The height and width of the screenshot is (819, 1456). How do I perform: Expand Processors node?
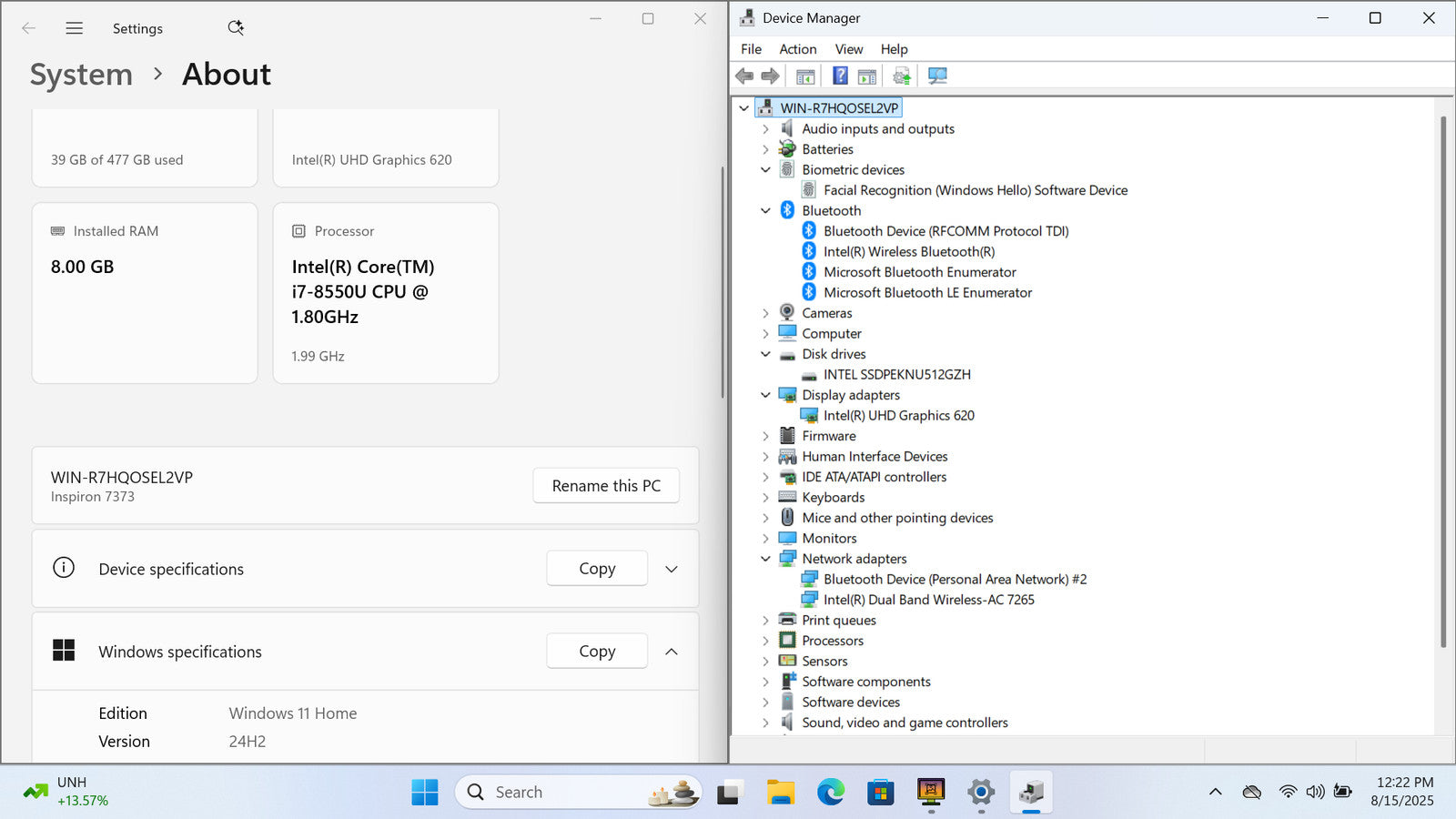coord(765,641)
